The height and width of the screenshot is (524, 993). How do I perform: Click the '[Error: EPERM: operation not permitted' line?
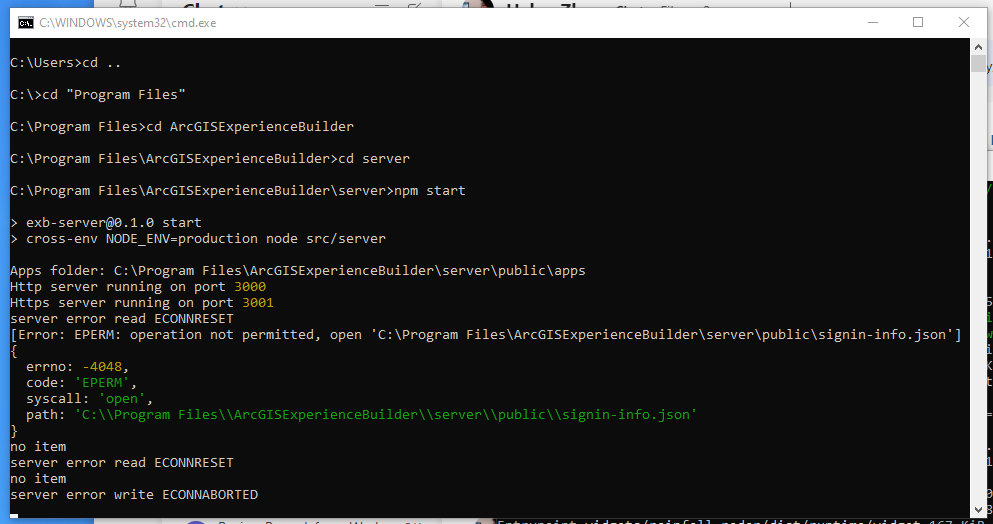[x=486, y=335]
